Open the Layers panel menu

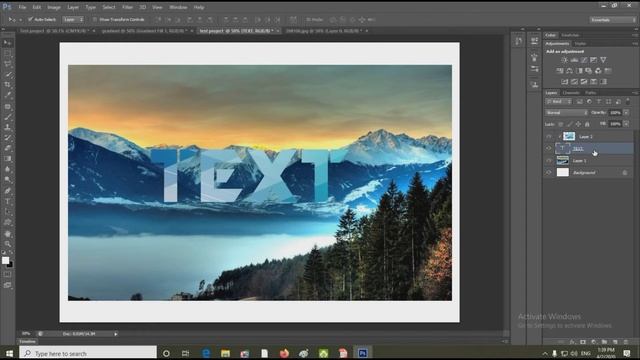pyautogui.click(x=635, y=93)
